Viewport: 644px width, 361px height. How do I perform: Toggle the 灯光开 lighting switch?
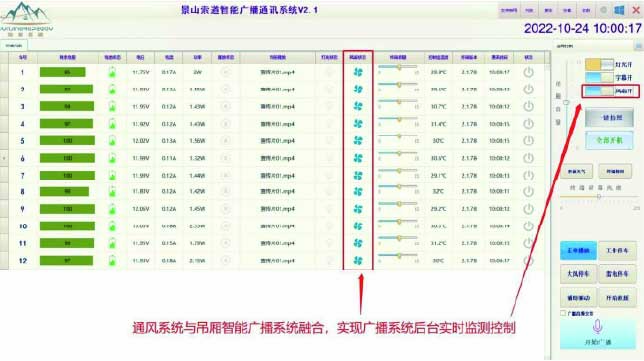[599, 64]
